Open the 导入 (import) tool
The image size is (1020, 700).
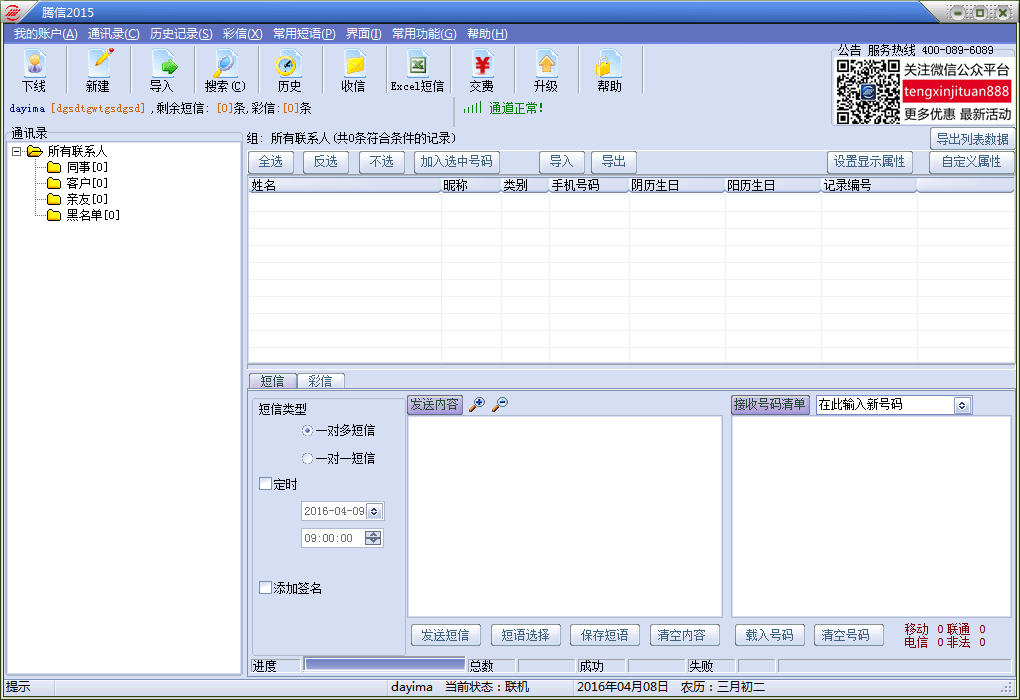(x=162, y=69)
